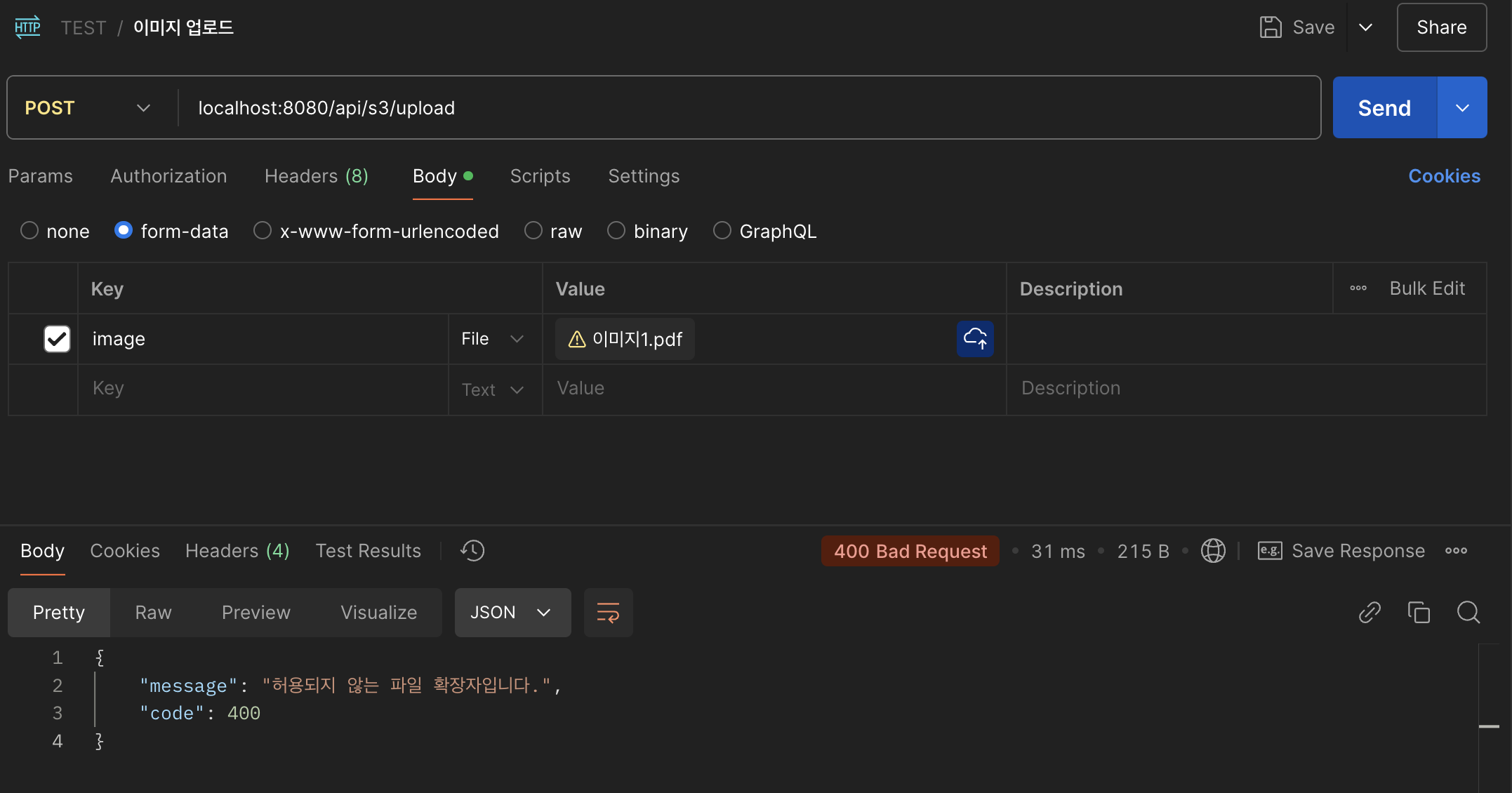Click the Save floppy disk icon
The height and width of the screenshot is (793, 1512).
coord(1271,27)
